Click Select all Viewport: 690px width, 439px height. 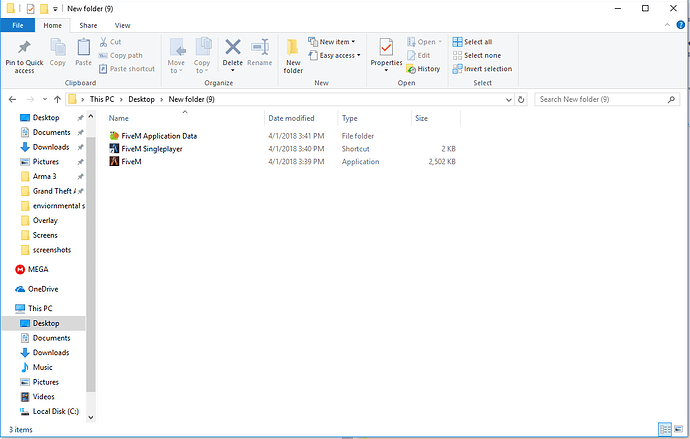click(x=472, y=42)
